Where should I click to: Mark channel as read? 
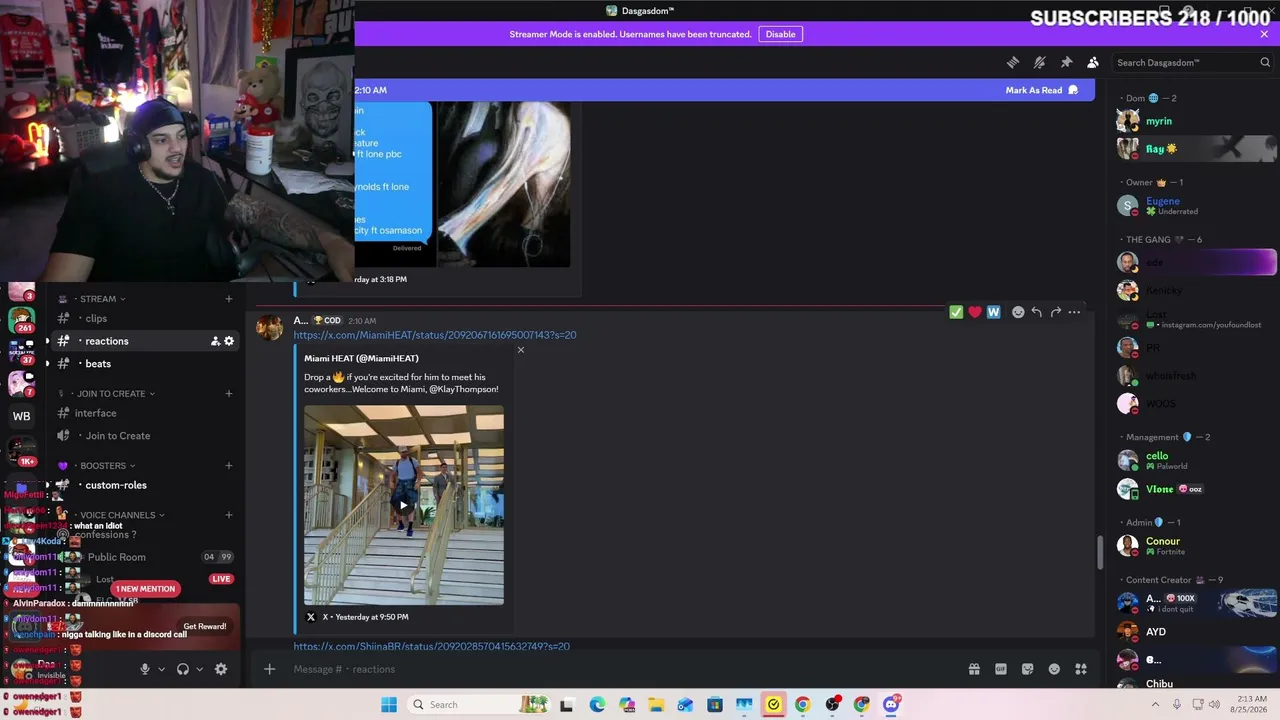pos(1042,90)
